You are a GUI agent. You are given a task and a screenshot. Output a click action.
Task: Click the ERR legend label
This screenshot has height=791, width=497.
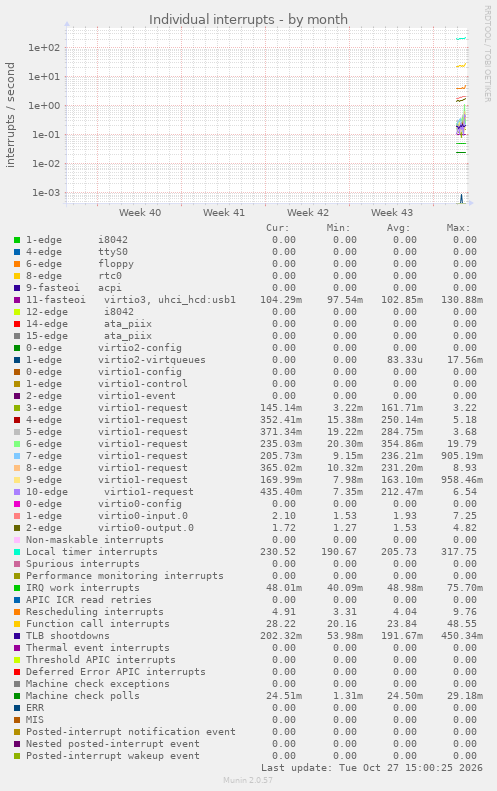pyautogui.click(x=35, y=708)
